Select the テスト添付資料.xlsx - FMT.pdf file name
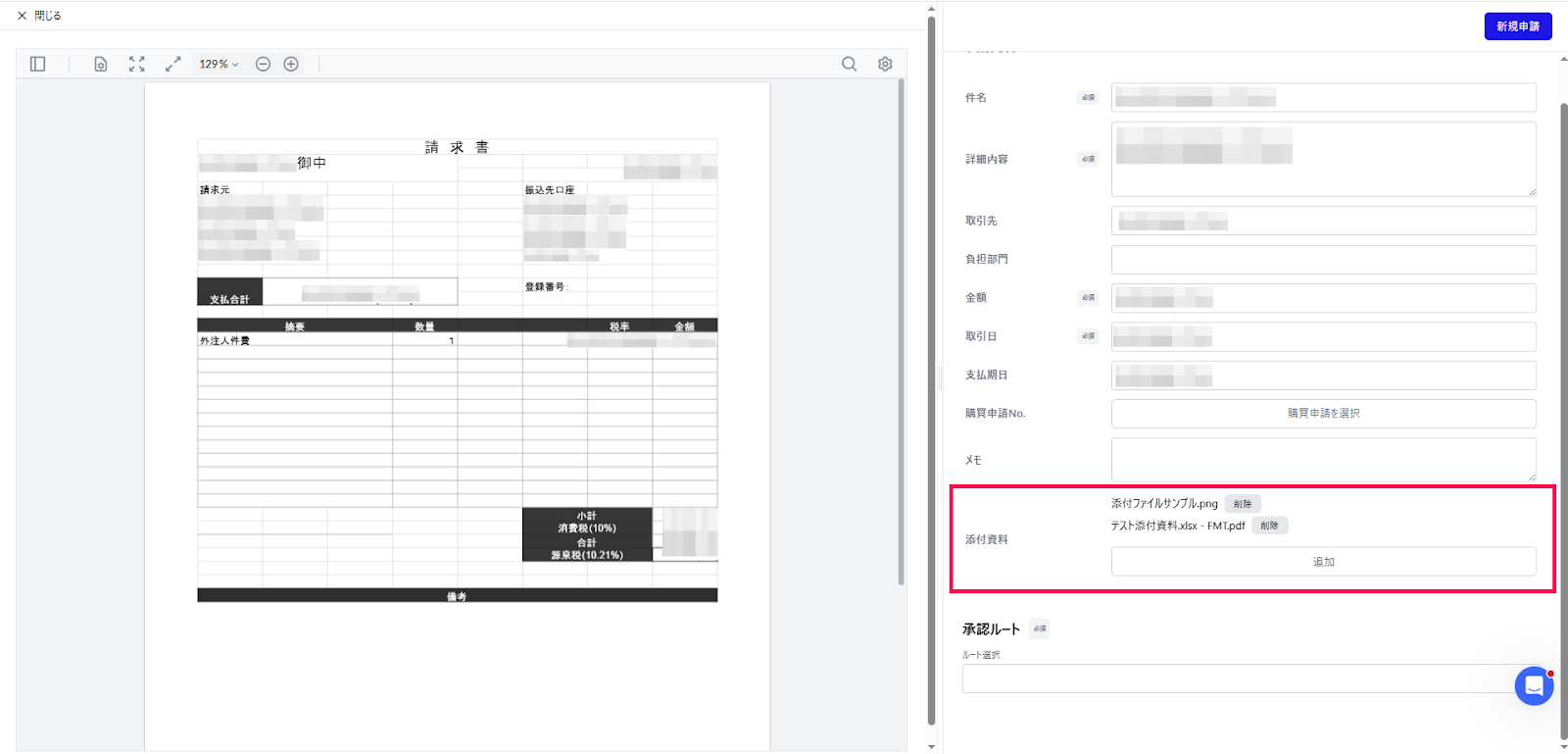This screenshot has height=754, width=1568. coord(1178,526)
